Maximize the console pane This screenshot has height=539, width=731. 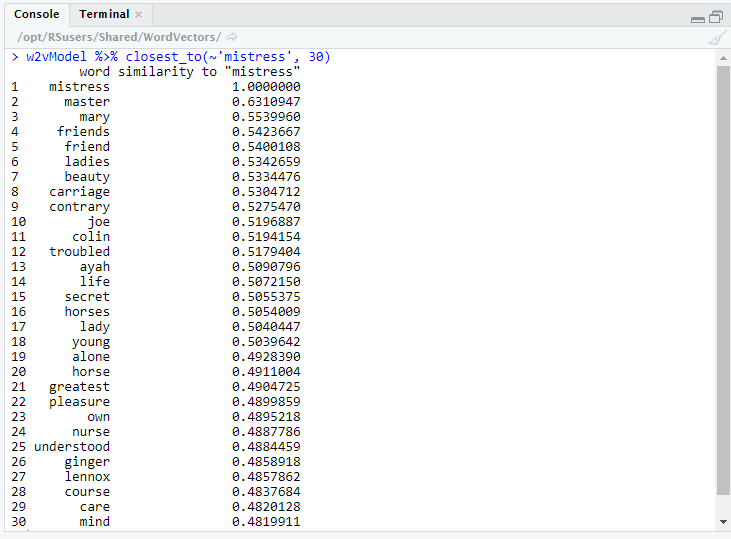pos(715,17)
